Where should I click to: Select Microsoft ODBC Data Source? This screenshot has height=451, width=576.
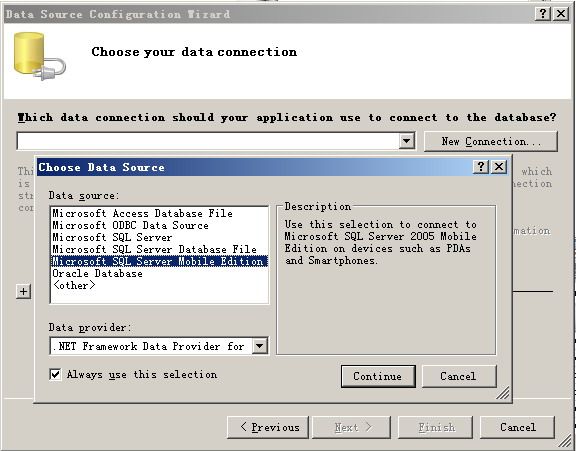(130, 226)
